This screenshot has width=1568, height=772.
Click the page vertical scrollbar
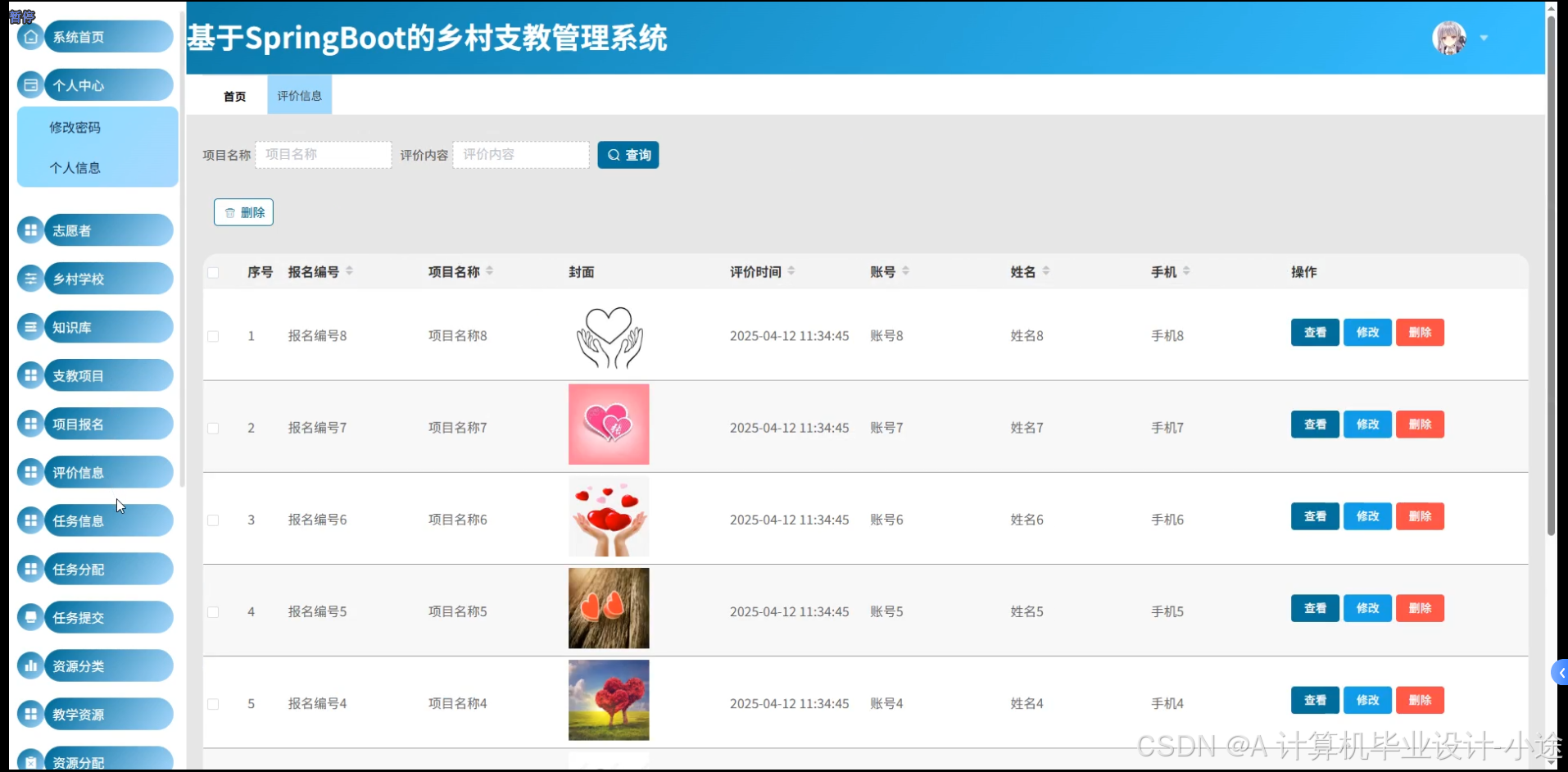[1551, 275]
